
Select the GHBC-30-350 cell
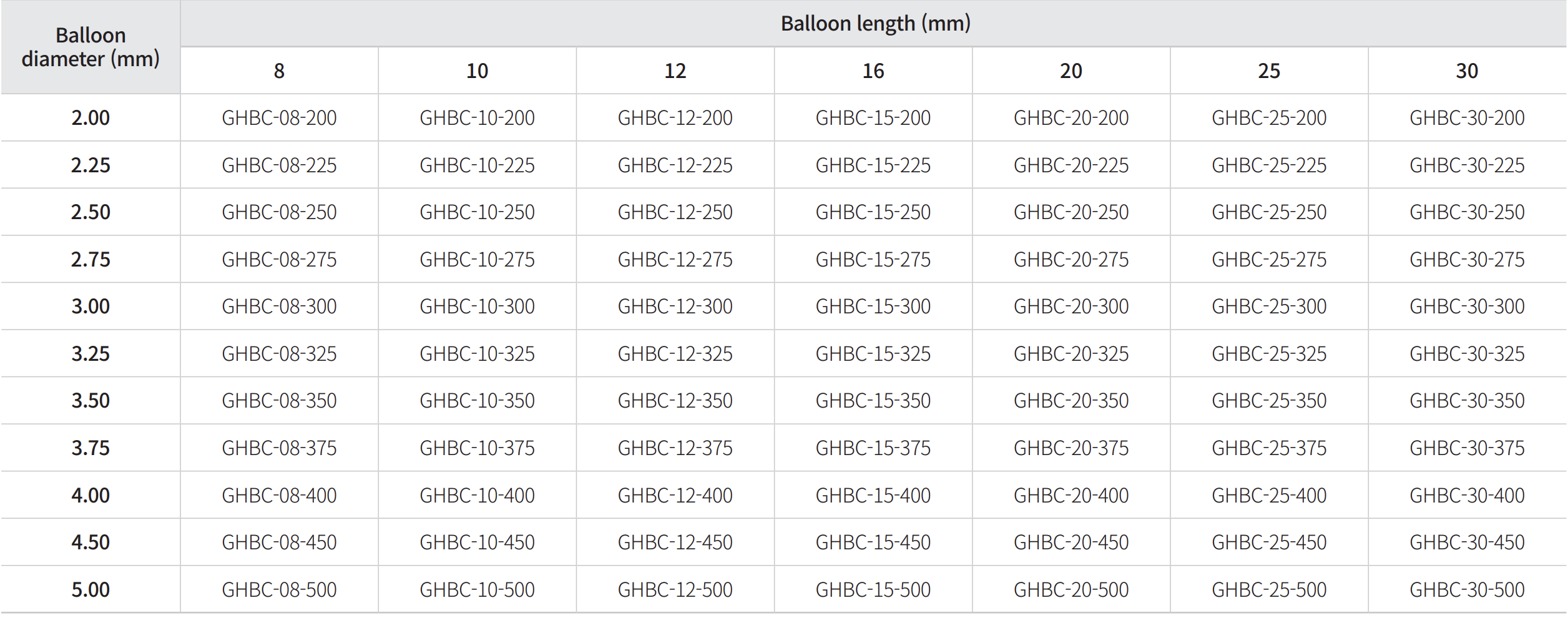1467,401
